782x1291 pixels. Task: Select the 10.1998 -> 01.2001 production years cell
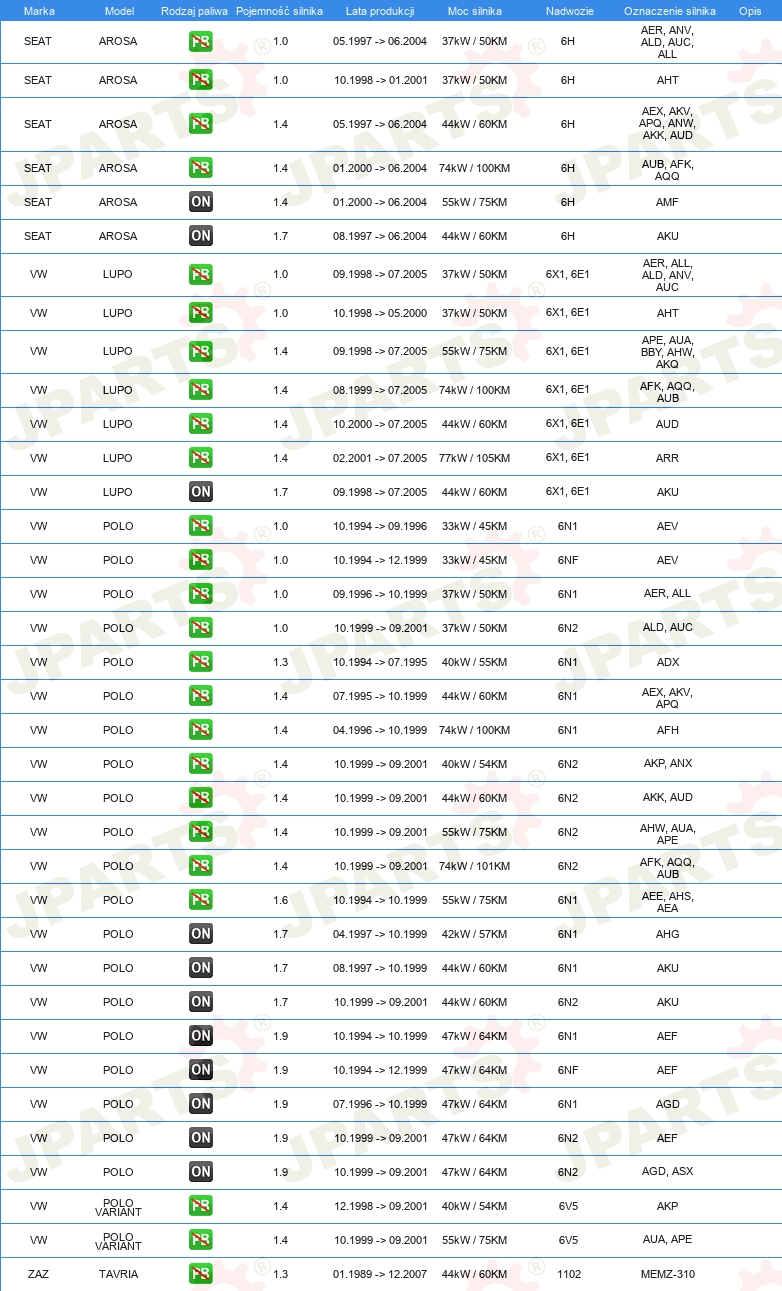point(380,80)
